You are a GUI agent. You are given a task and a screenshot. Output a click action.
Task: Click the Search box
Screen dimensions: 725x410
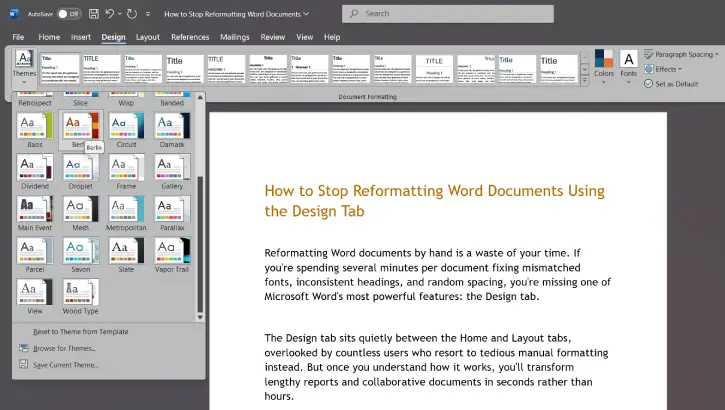click(x=448, y=14)
